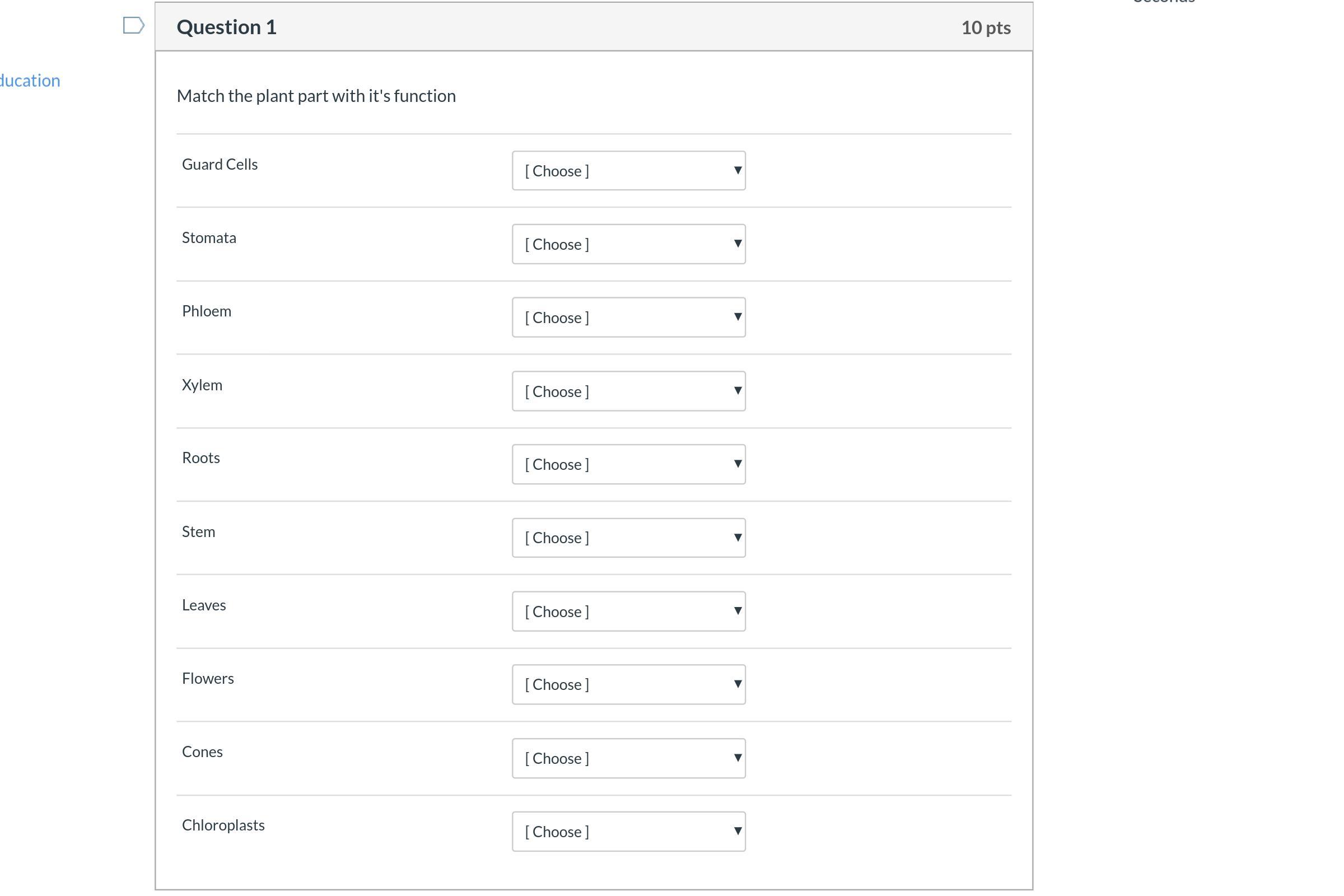Click the Phloem row label
Screen dimensions: 1344x896
tap(207, 311)
